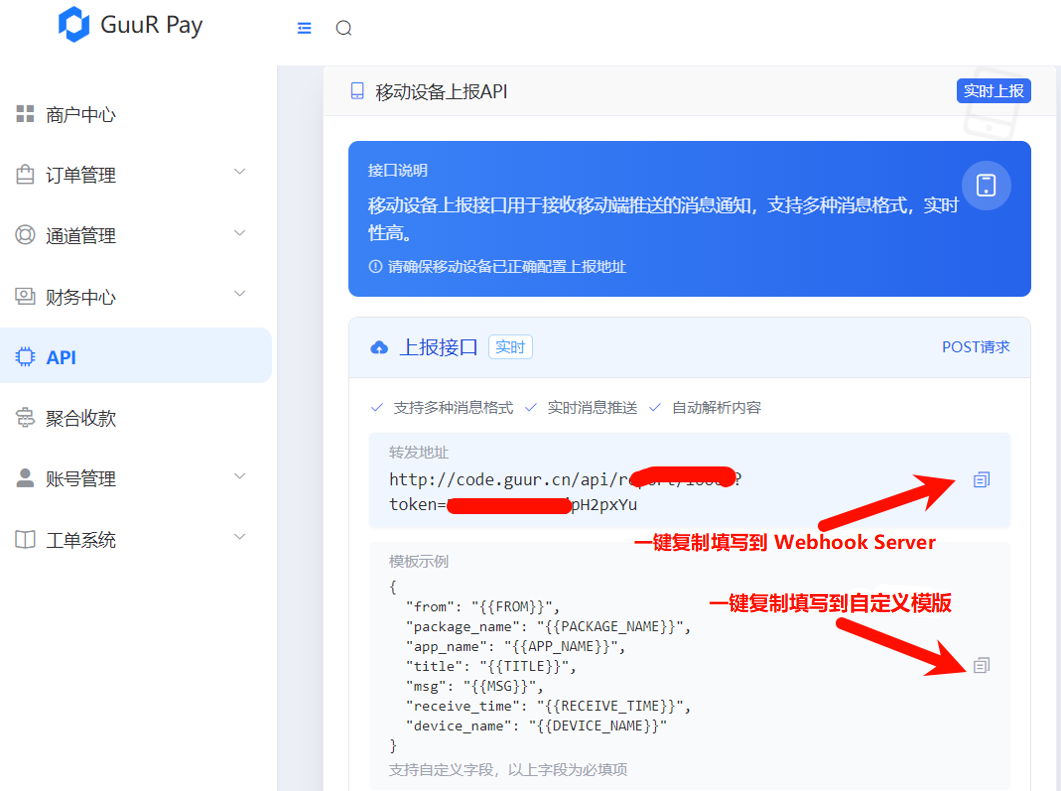Screen dimensions: 1061x791
Task: Expand the 财务中心 submenu arrow
Action: click(x=240, y=294)
